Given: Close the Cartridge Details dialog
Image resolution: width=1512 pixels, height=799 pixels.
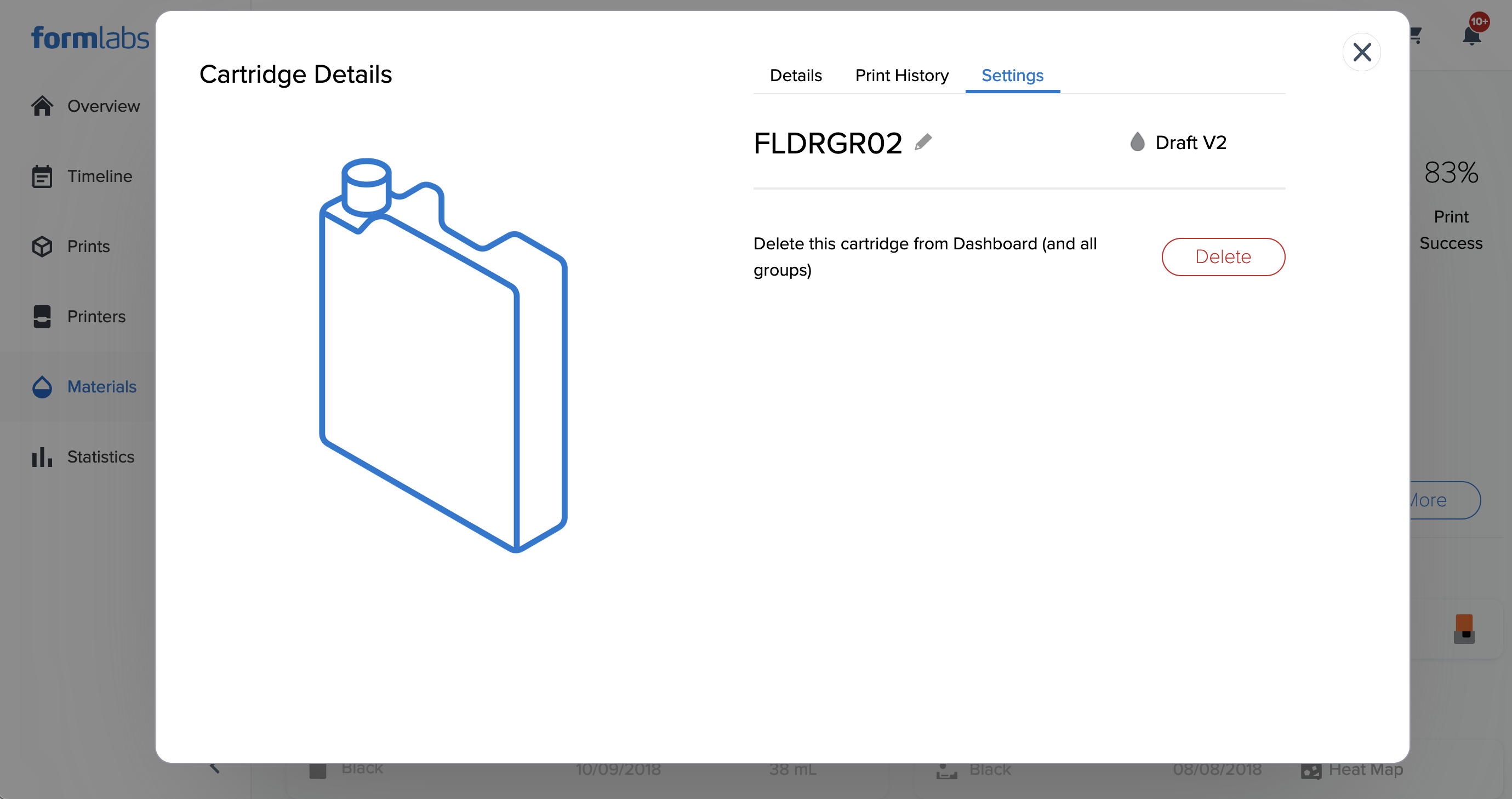Looking at the screenshot, I should coord(1362,52).
